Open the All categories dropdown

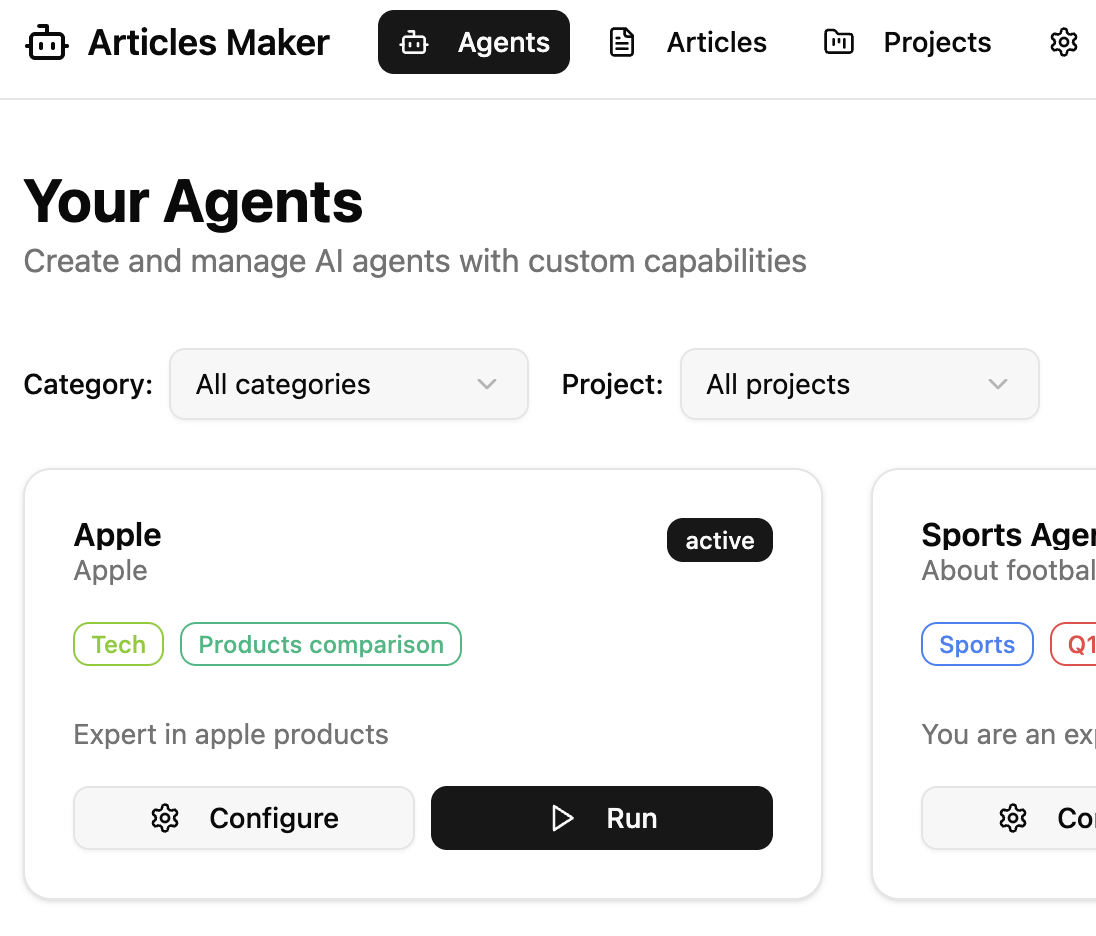click(x=348, y=384)
